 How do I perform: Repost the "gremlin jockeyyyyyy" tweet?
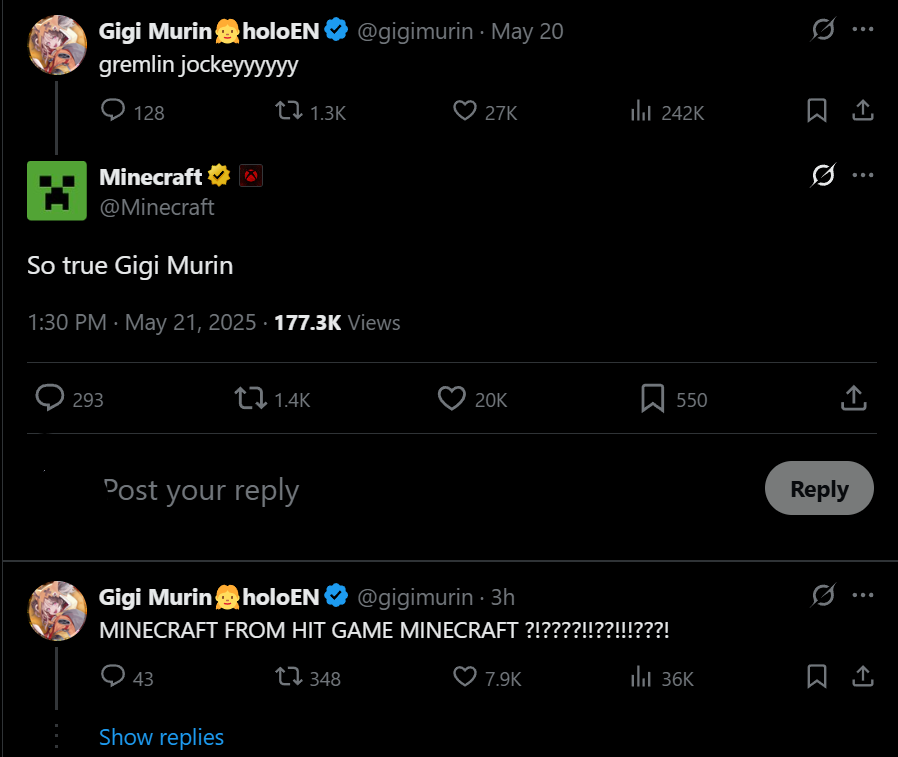(289, 111)
